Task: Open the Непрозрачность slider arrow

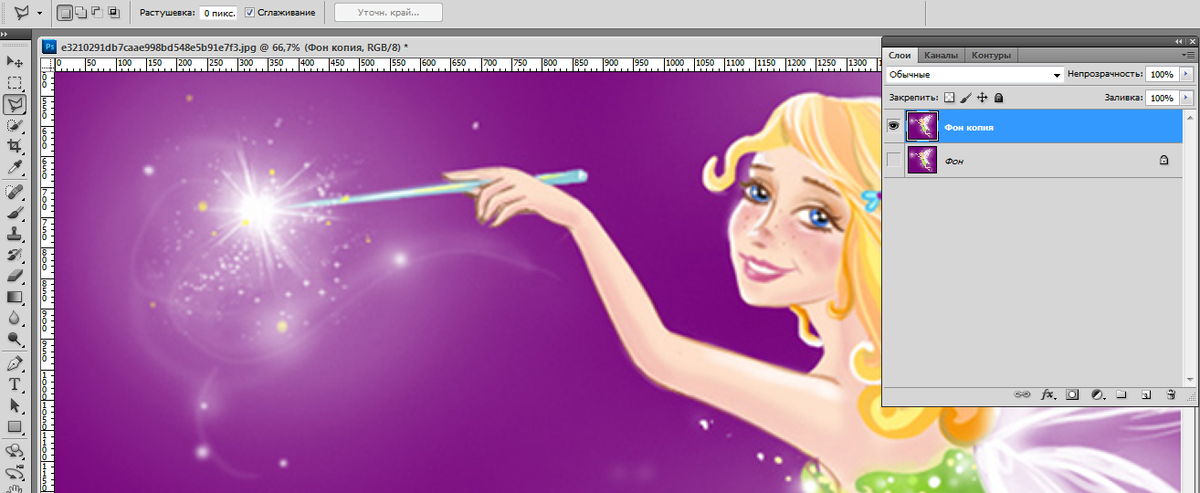Action: (1187, 75)
